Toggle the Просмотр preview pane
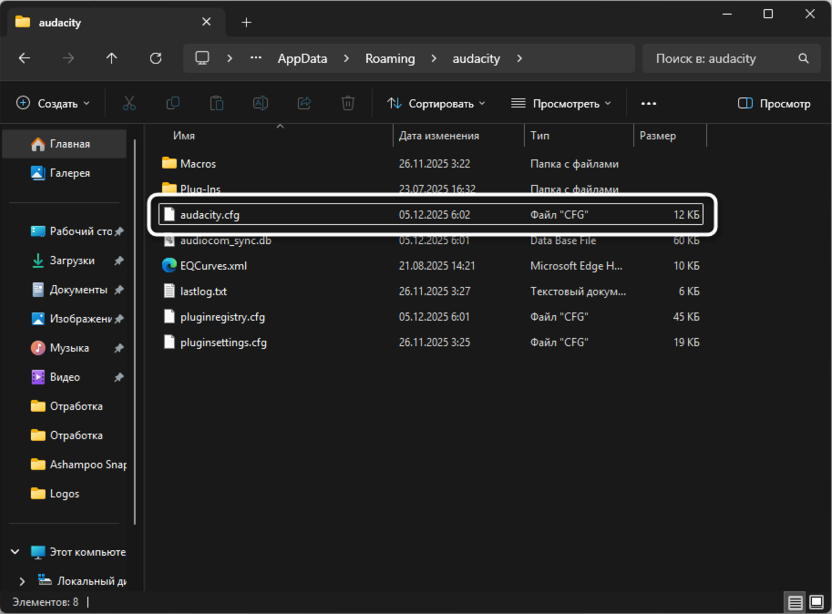 point(773,103)
